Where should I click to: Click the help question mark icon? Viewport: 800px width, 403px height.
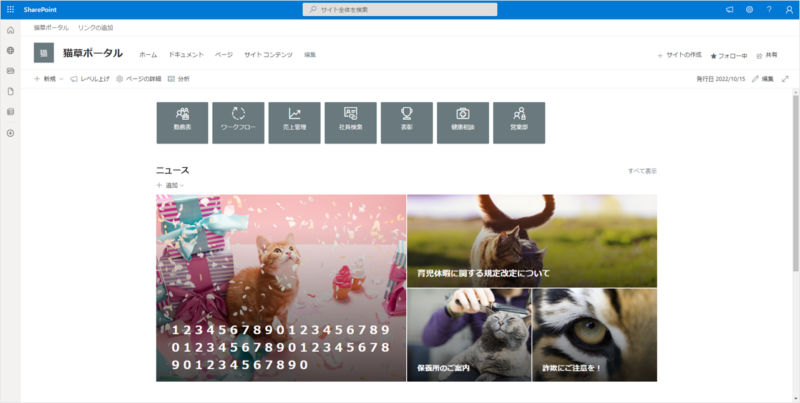coord(769,9)
